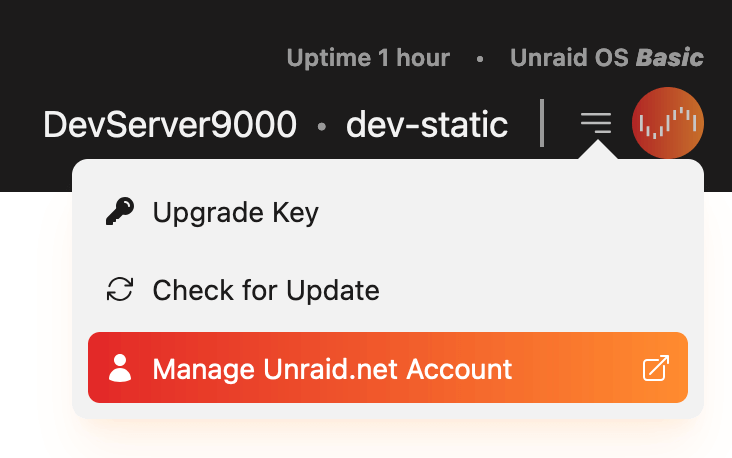Click the Uptime 1 hour label
The height and width of the screenshot is (458, 732).
click(x=368, y=58)
